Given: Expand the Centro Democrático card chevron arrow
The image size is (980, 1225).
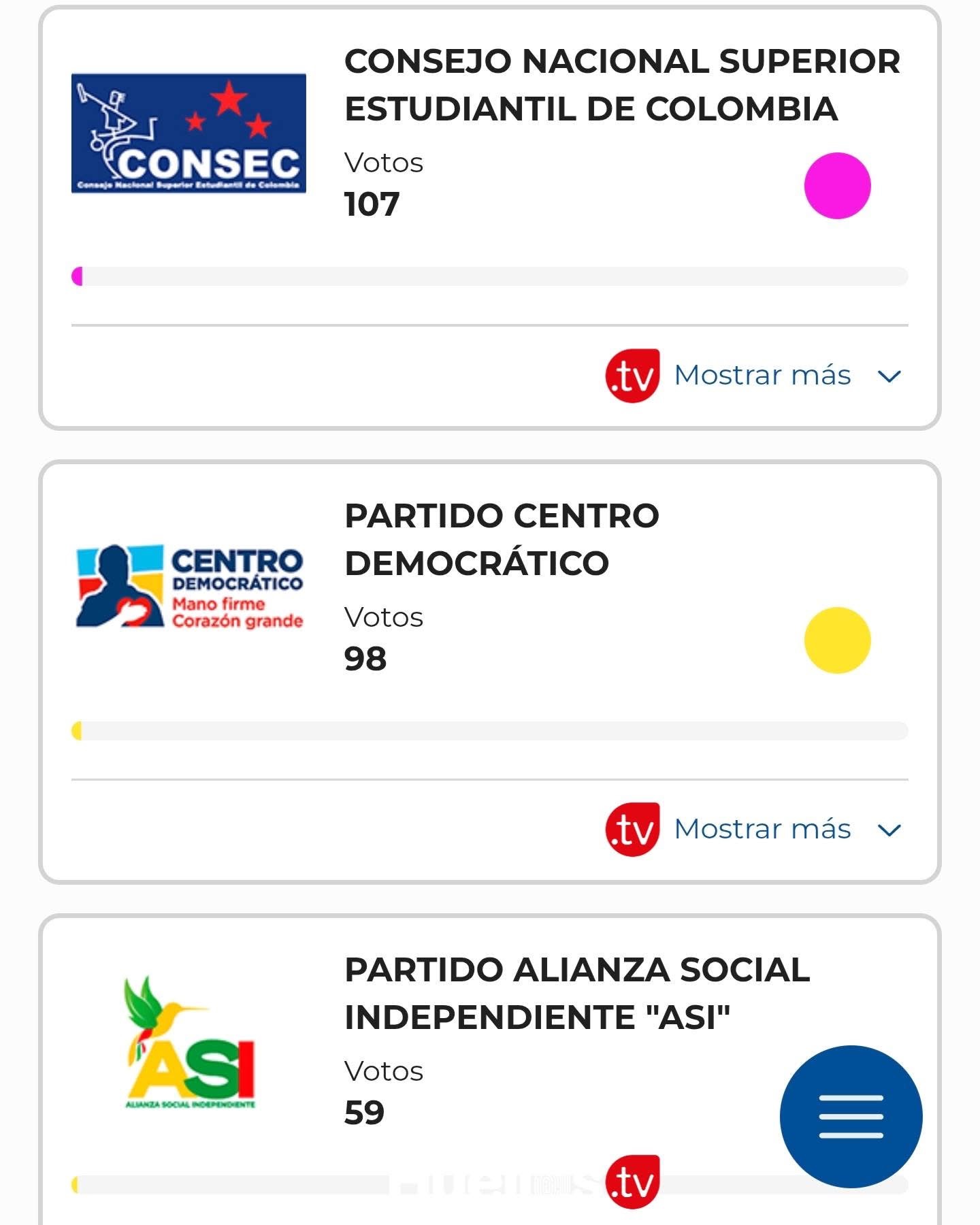Looking at the screenshot, I should [889, 830].
